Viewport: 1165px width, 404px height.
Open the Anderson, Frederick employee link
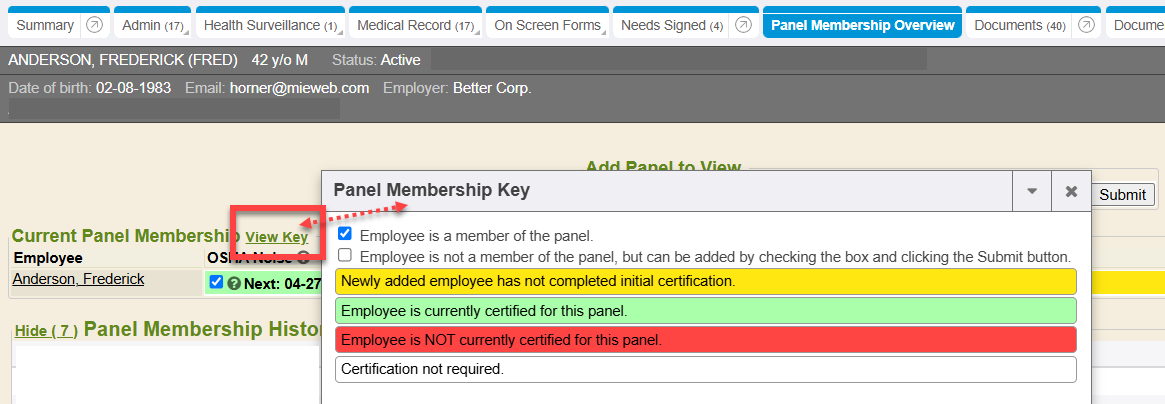78,280
